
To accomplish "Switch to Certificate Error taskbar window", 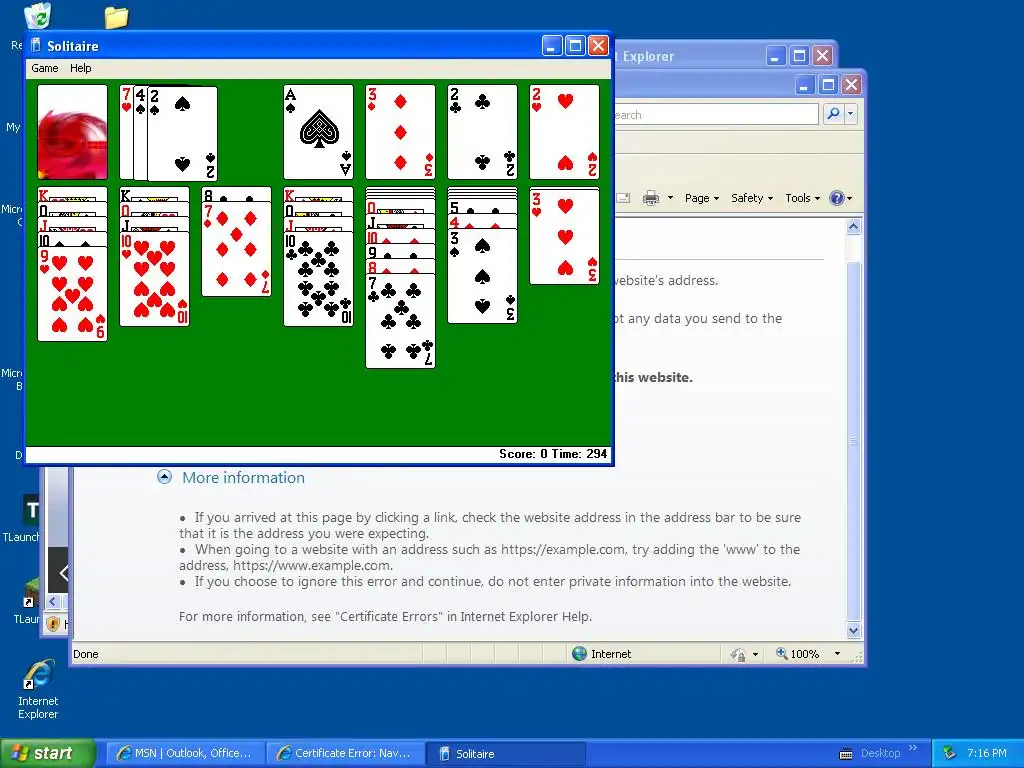I will pos(345,753).
